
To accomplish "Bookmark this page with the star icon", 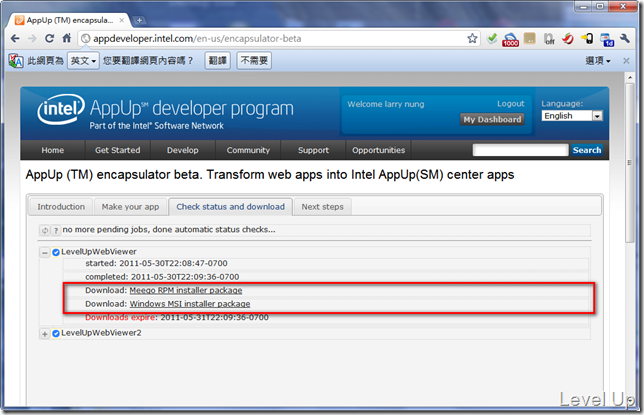I will click(472, 39).
